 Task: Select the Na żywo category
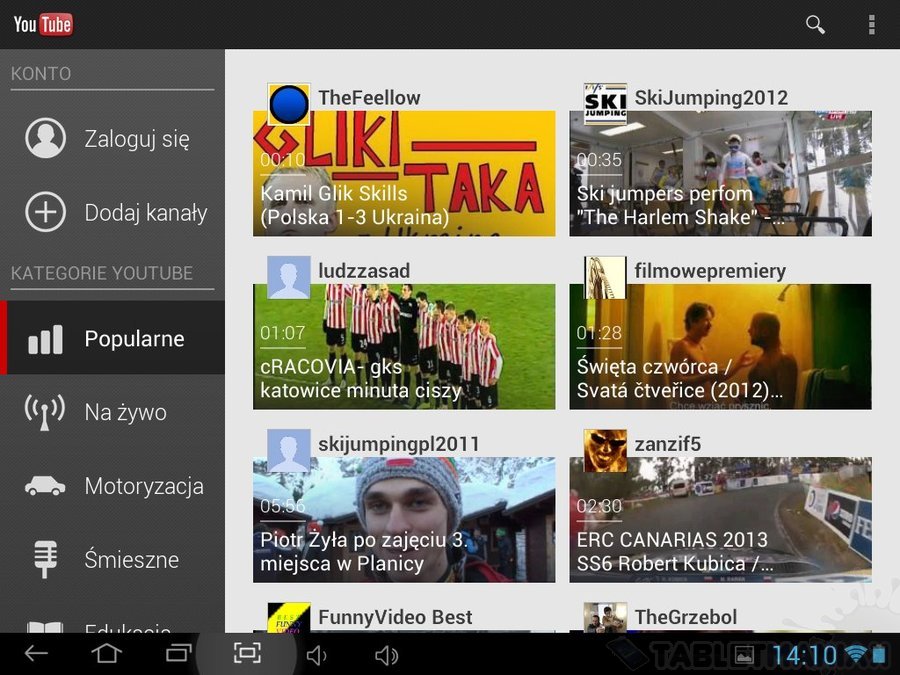pyautogui.click(x=112, y=412)
